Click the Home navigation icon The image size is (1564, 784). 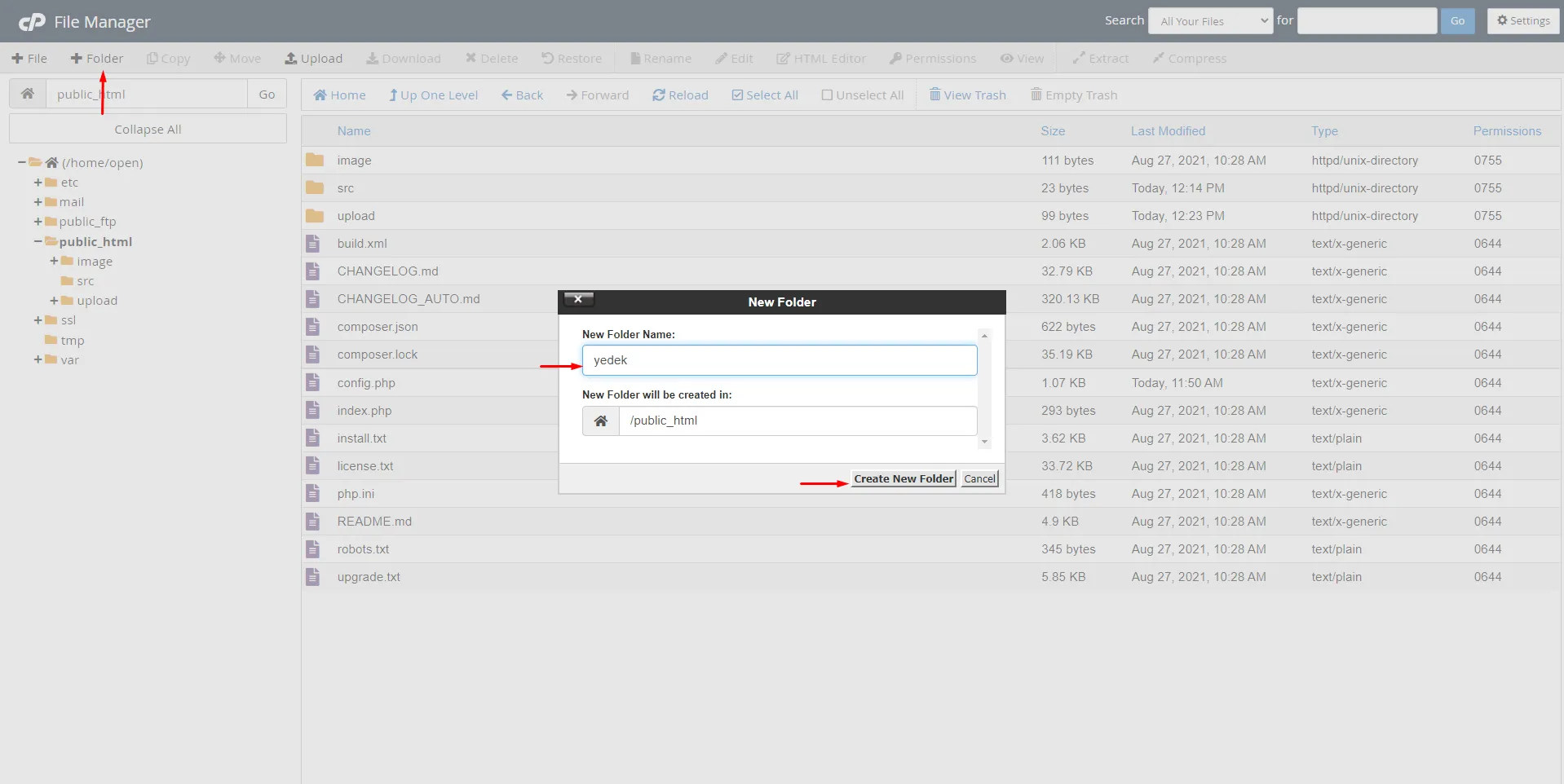tap(320, 95)
